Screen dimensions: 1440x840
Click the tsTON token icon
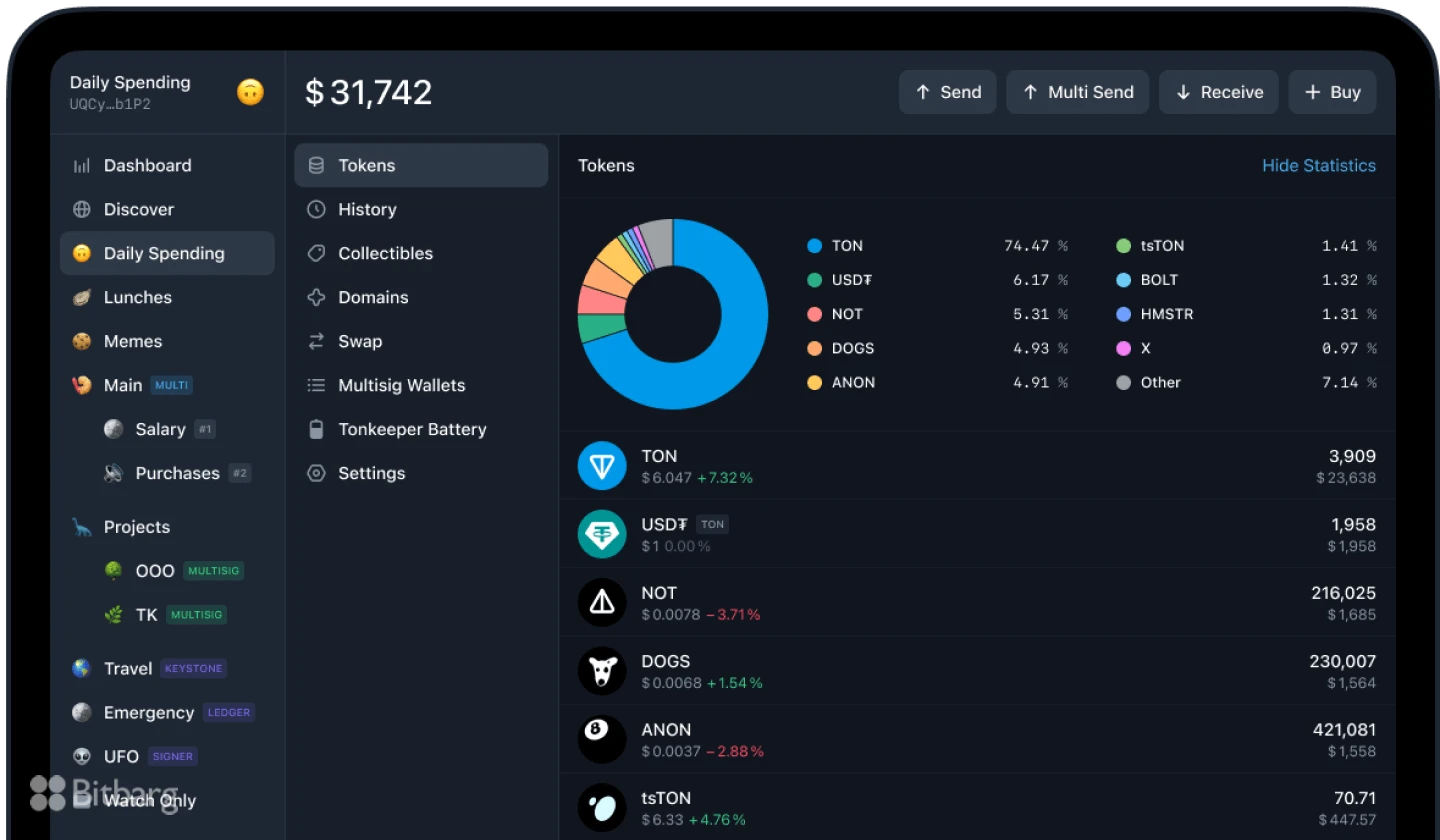[x=602, y=807]
